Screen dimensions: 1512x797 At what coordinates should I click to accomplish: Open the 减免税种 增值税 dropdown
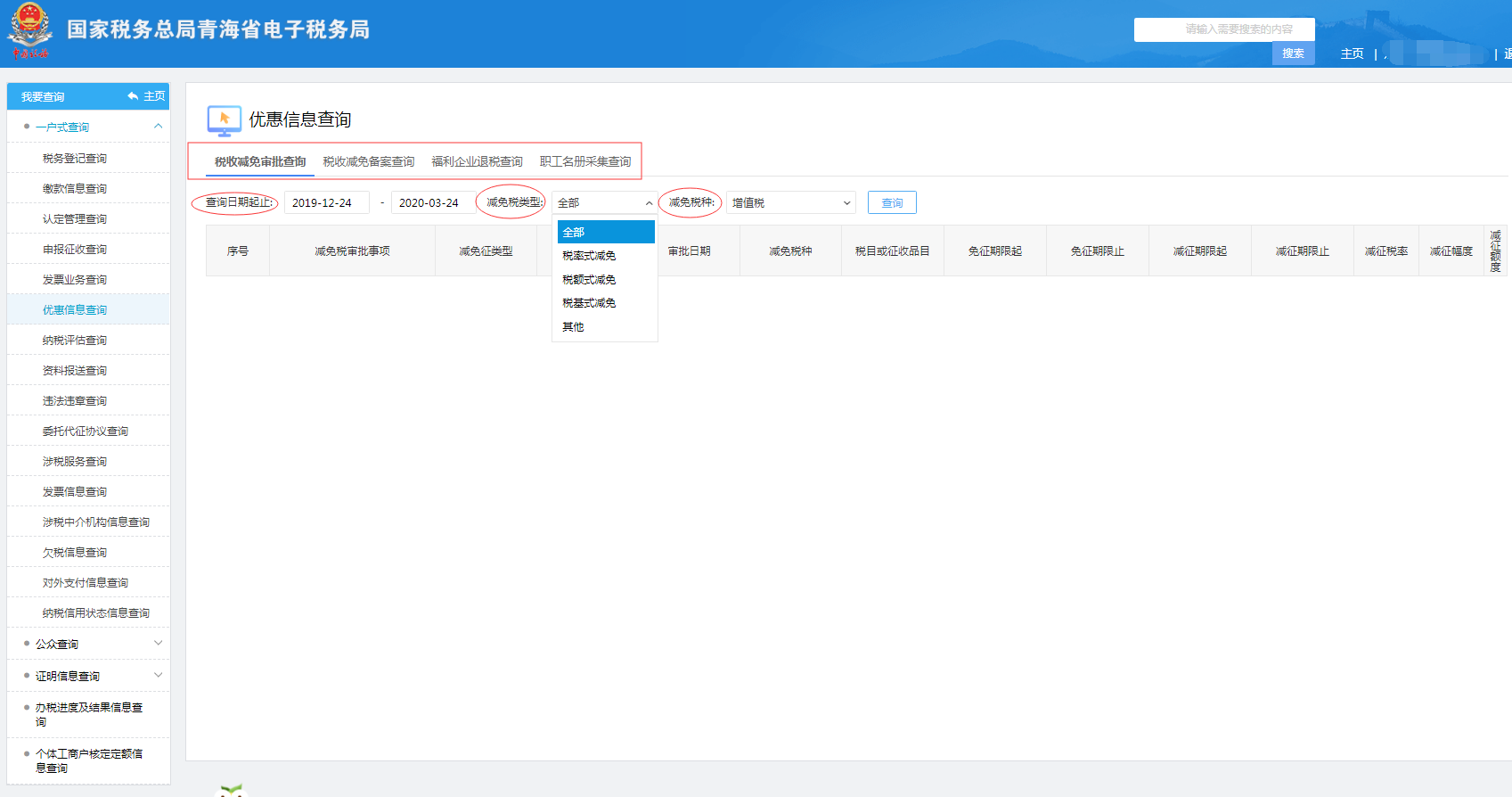(790, 203)
